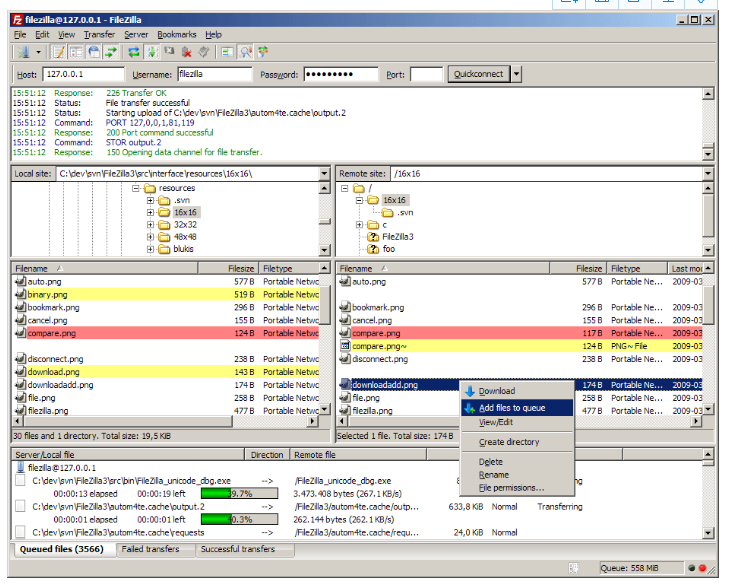Open the Server menu
The height and width of the screenshot is (584, 733).
click(136, 35)
